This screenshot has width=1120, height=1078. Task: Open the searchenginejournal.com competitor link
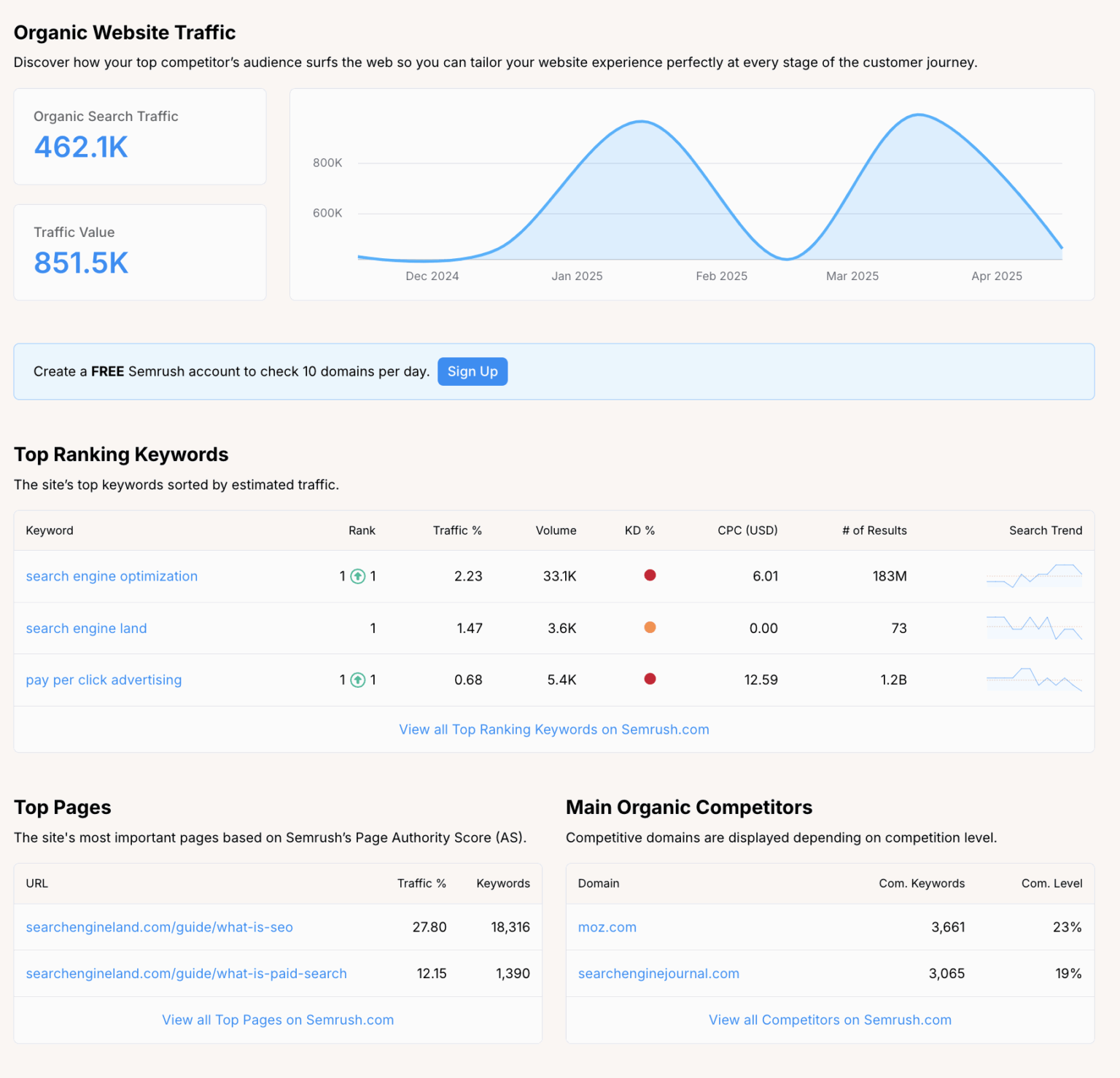[658, 973]
